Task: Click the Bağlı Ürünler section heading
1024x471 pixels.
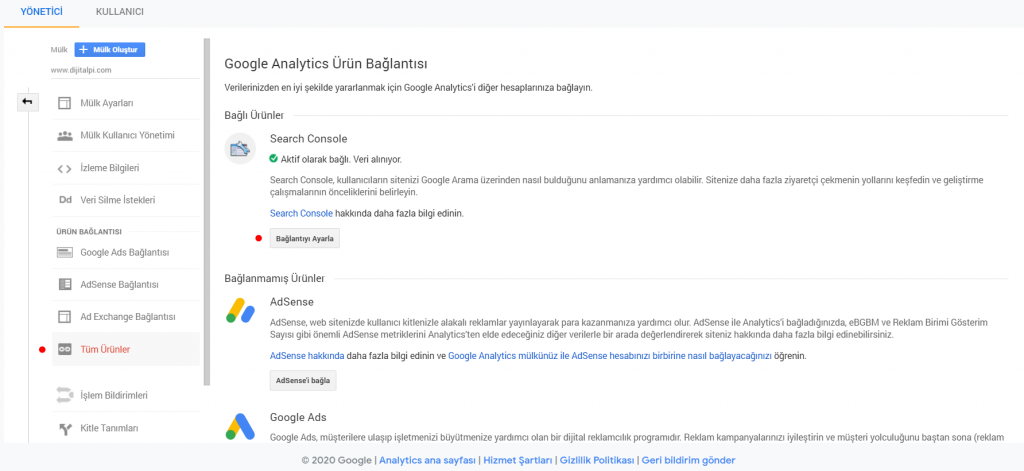Action: click(x=254, y=116)
